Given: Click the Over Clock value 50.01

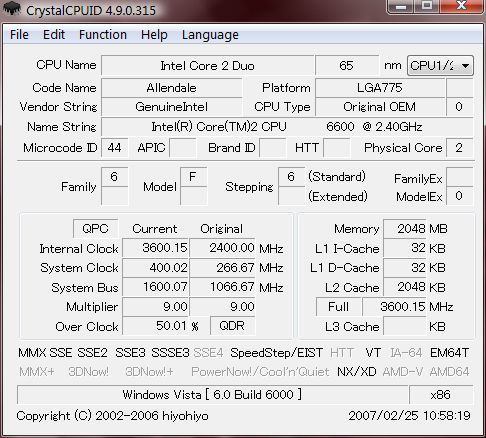Looking at the screenshot, I should [155, 326].
